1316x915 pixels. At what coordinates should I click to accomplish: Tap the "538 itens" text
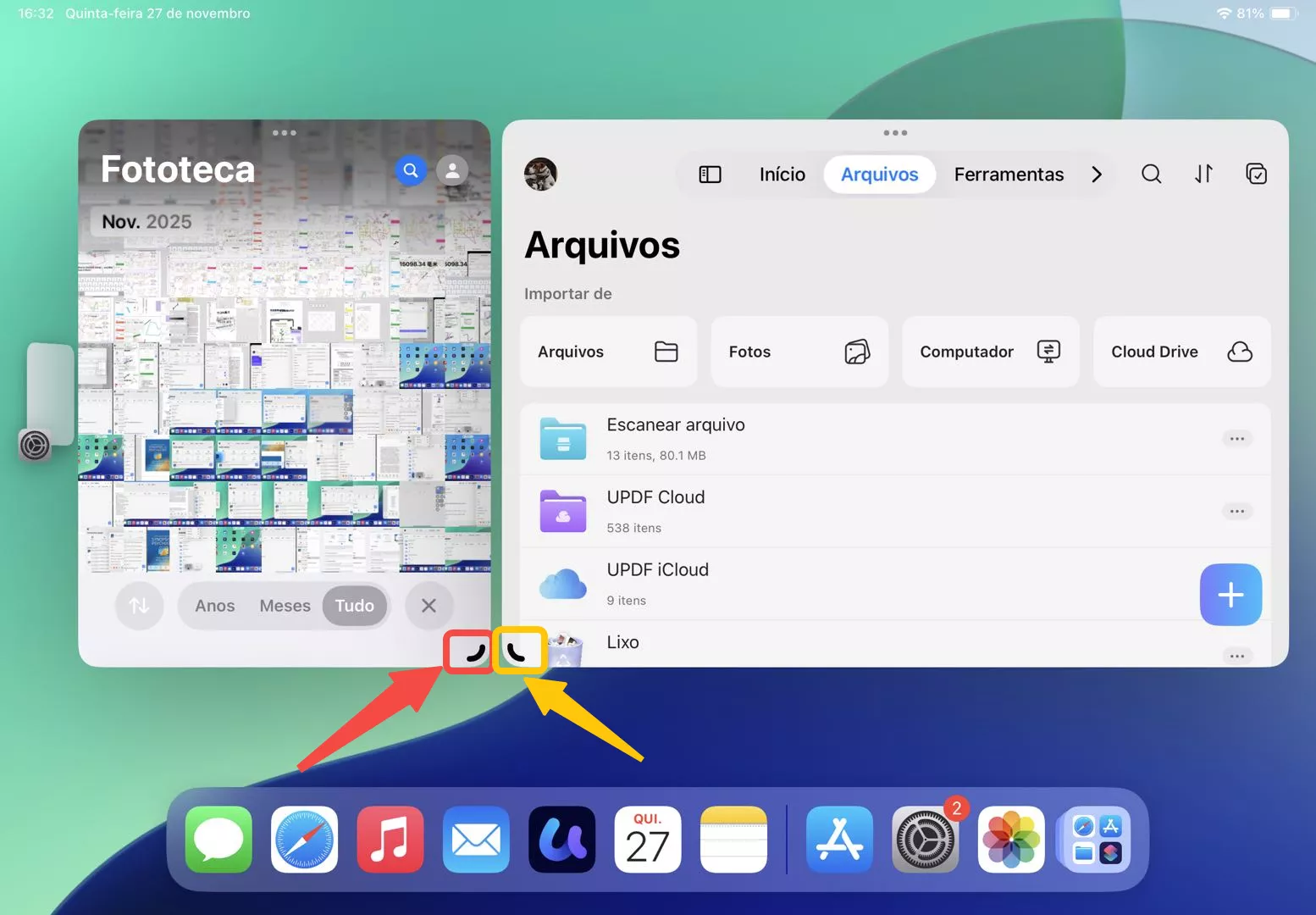point(633,528)
